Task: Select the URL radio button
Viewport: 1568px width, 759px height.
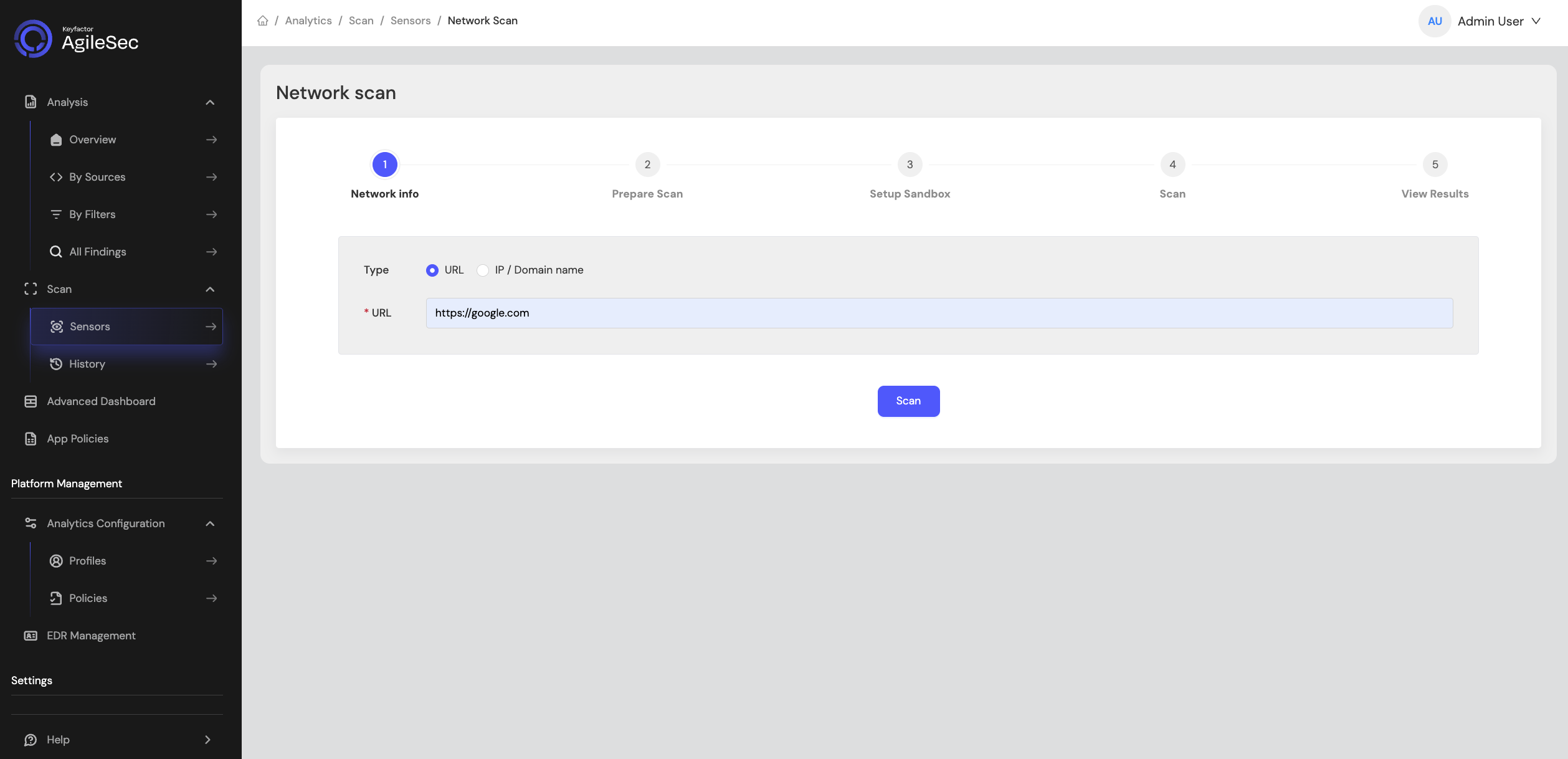Action: [x=432, y=270]
